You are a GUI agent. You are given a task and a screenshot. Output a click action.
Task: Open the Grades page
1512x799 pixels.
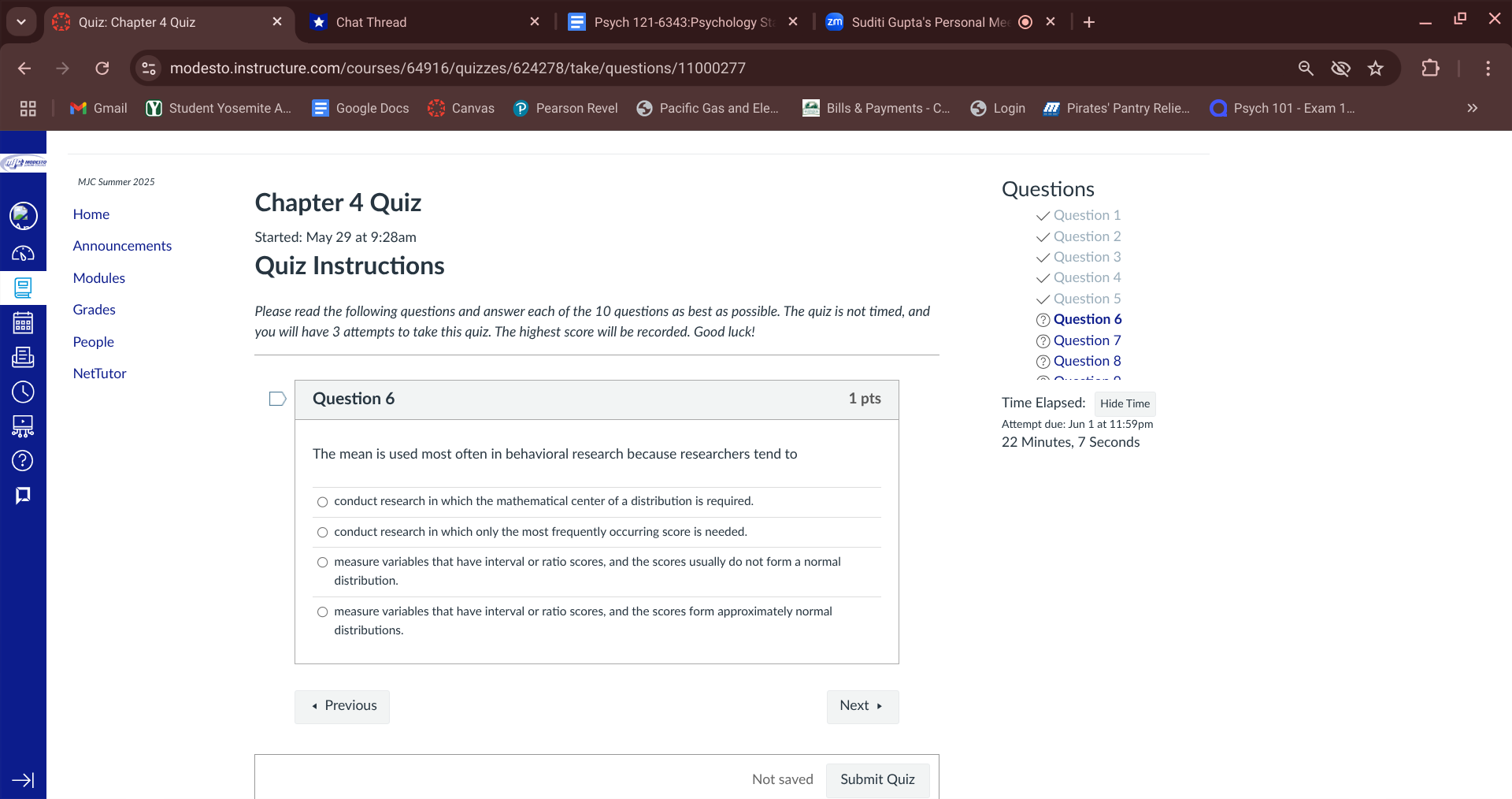(94, 310)
